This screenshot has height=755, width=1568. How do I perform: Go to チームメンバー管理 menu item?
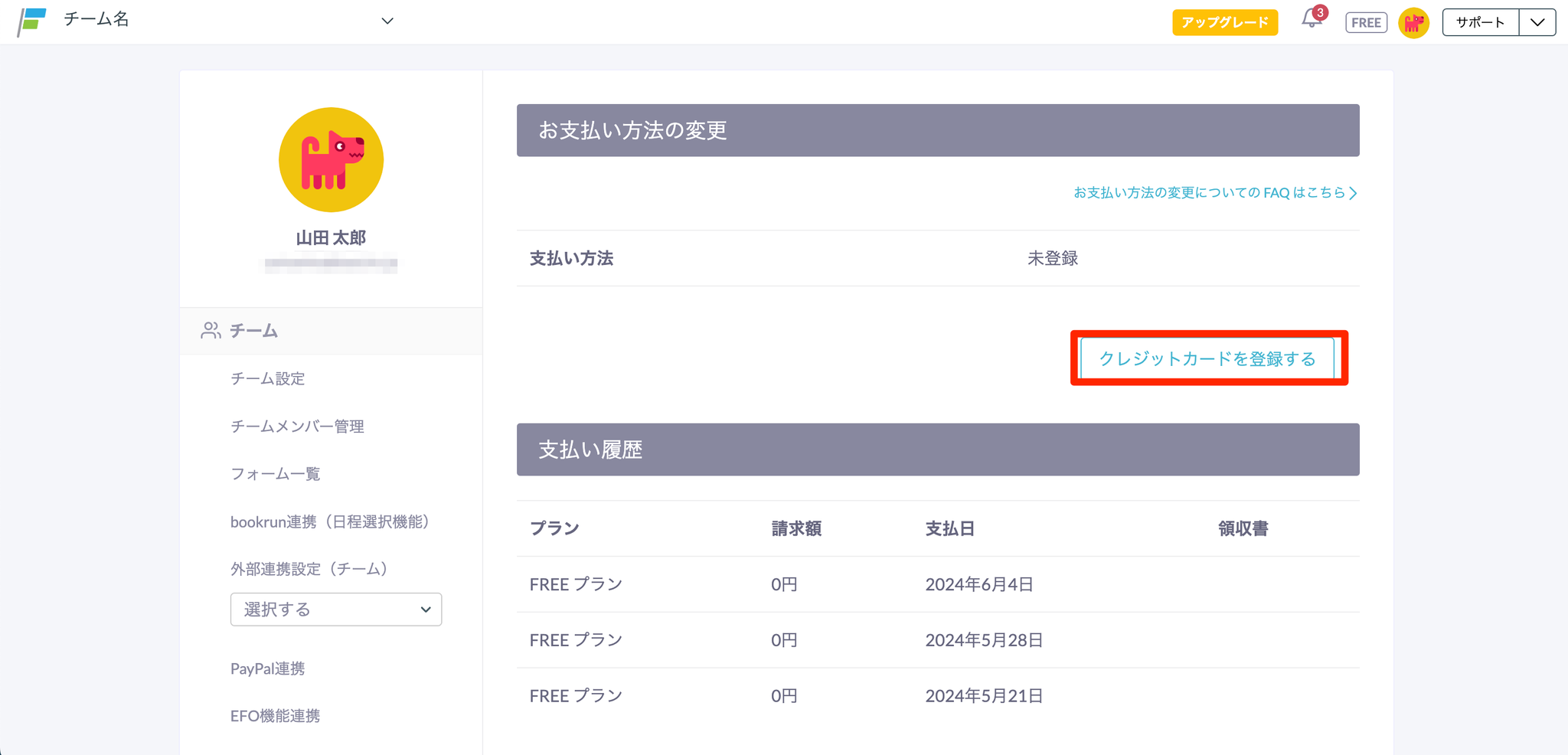pyautogui.click(x=297, y=427)
